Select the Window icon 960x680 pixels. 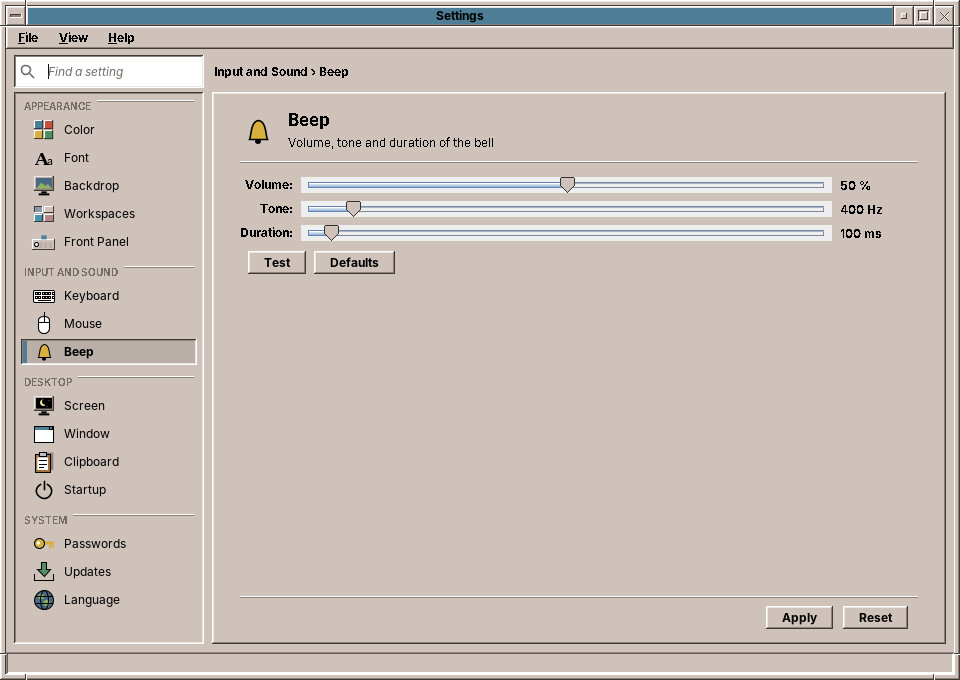43,434
